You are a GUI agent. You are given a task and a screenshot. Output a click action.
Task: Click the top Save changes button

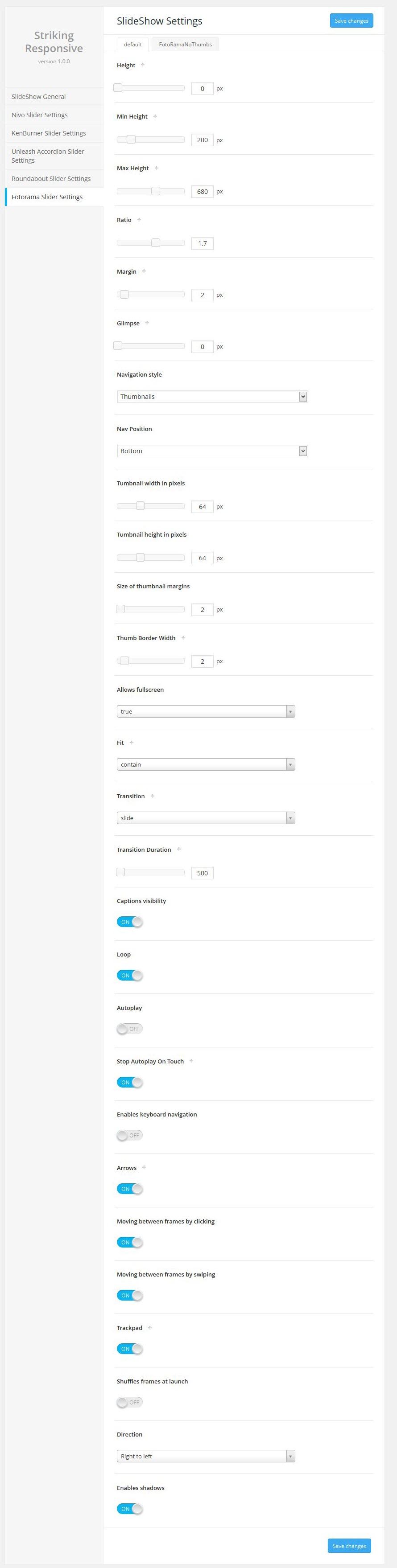[351, 21]
